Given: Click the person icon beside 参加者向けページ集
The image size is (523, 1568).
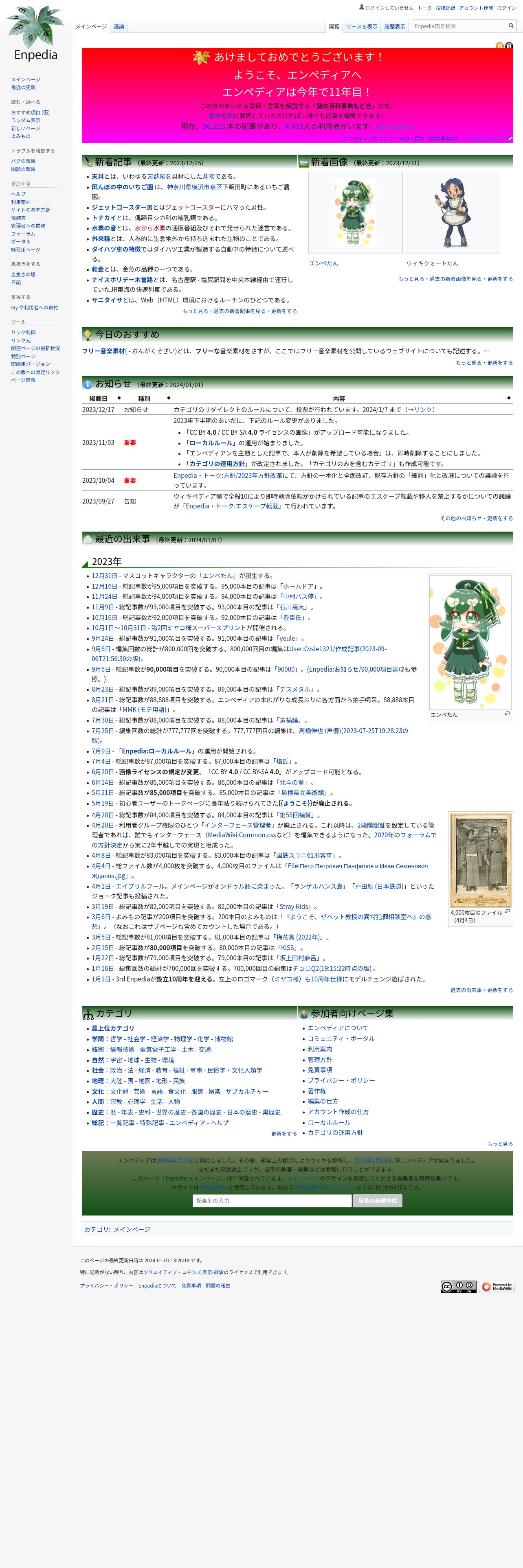Looking at the screenshot, I should [x=303, y=1014].
